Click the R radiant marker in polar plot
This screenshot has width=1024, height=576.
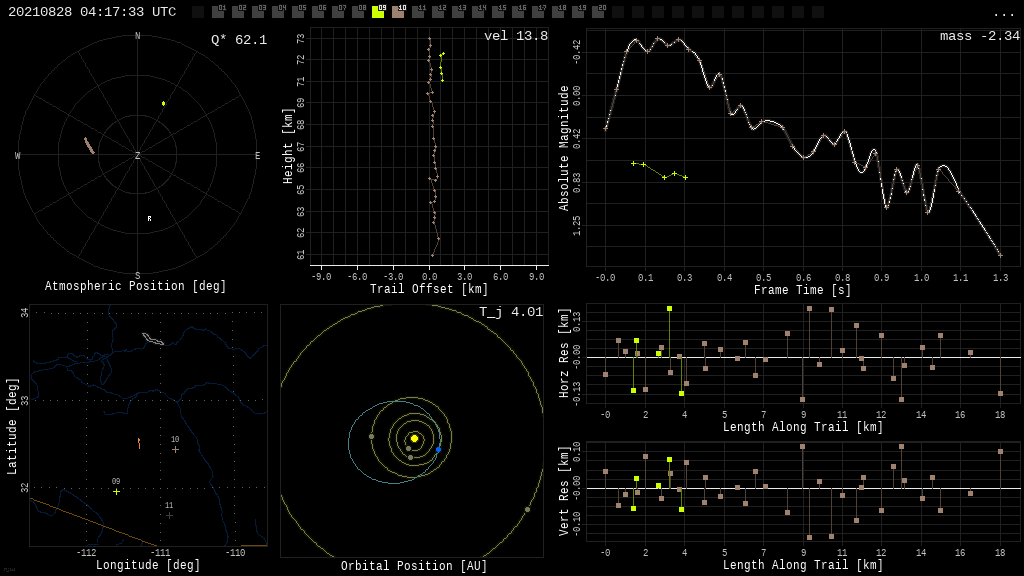coord(150,219)
